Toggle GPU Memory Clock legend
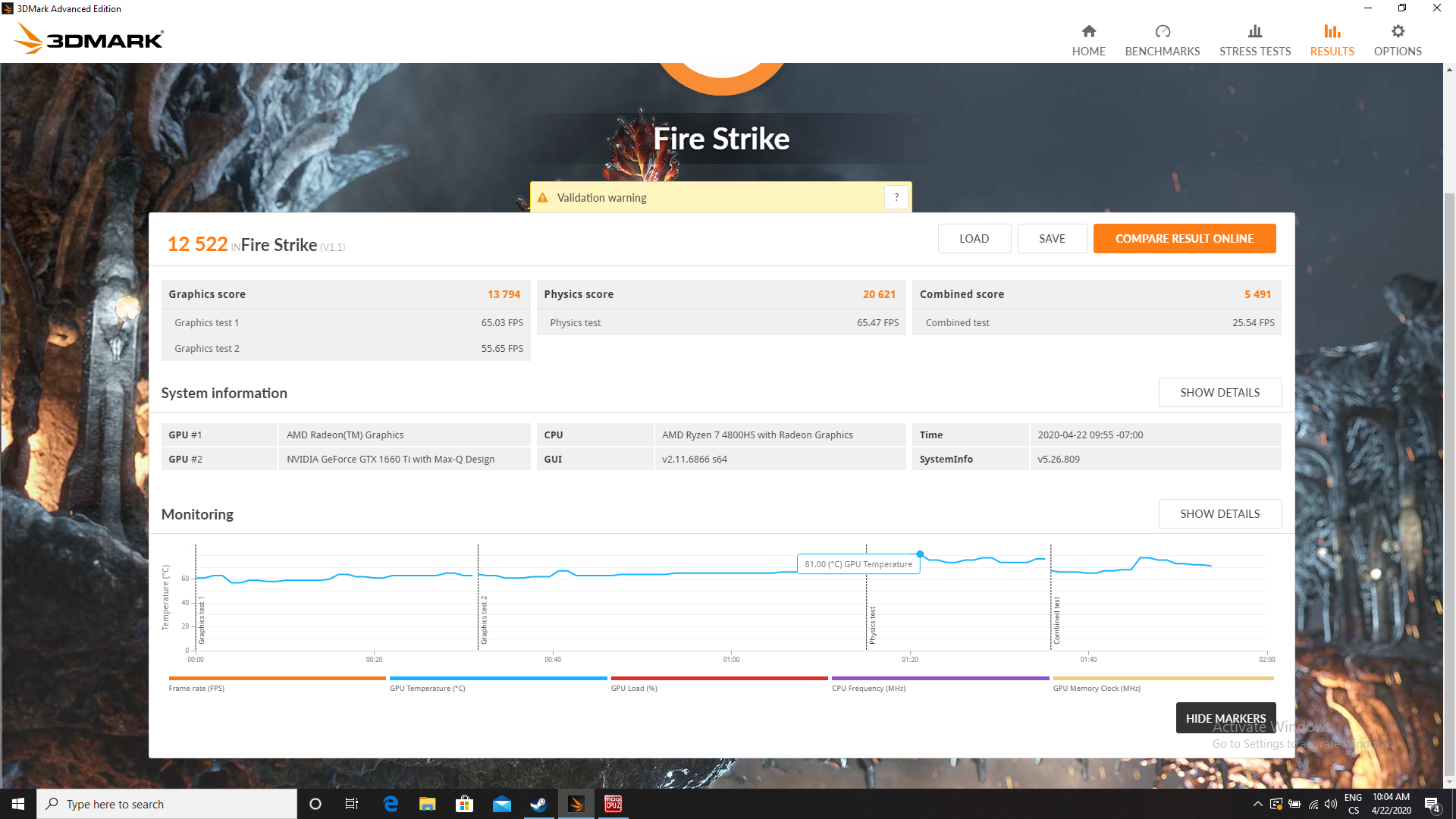This screenshot has width=1456, height=819. (x=1163, y=683)
